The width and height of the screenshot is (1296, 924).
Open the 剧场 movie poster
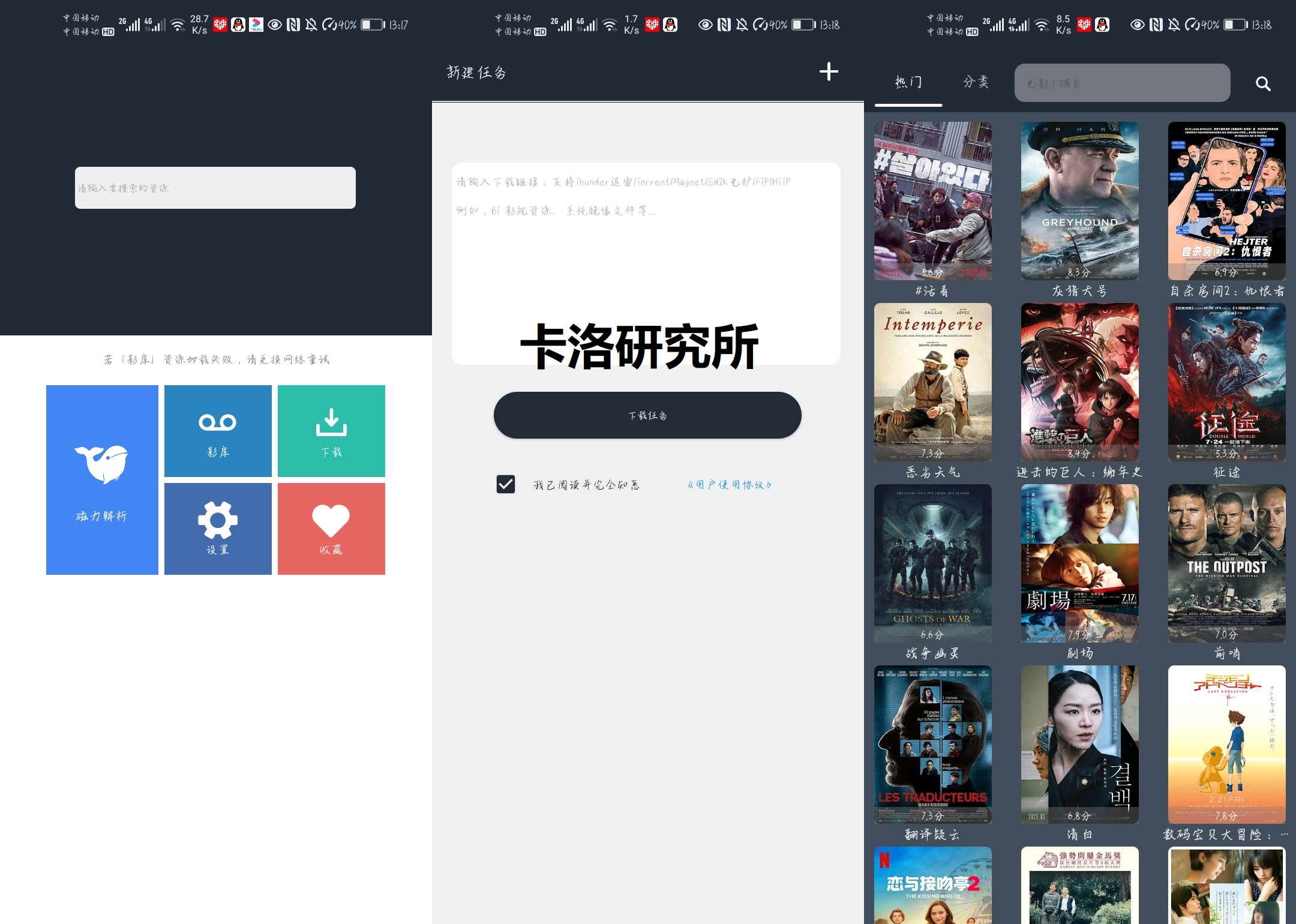point(1080,563)
